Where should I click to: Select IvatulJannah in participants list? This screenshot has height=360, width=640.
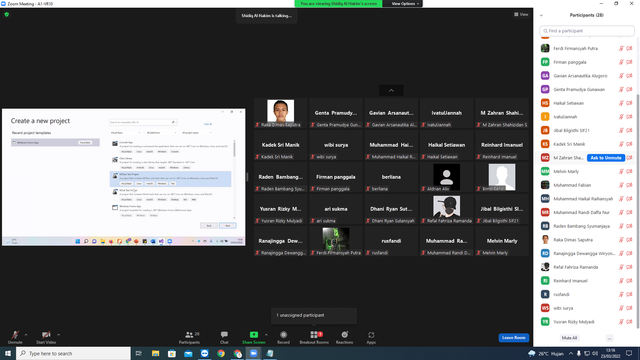coord(586,117)
